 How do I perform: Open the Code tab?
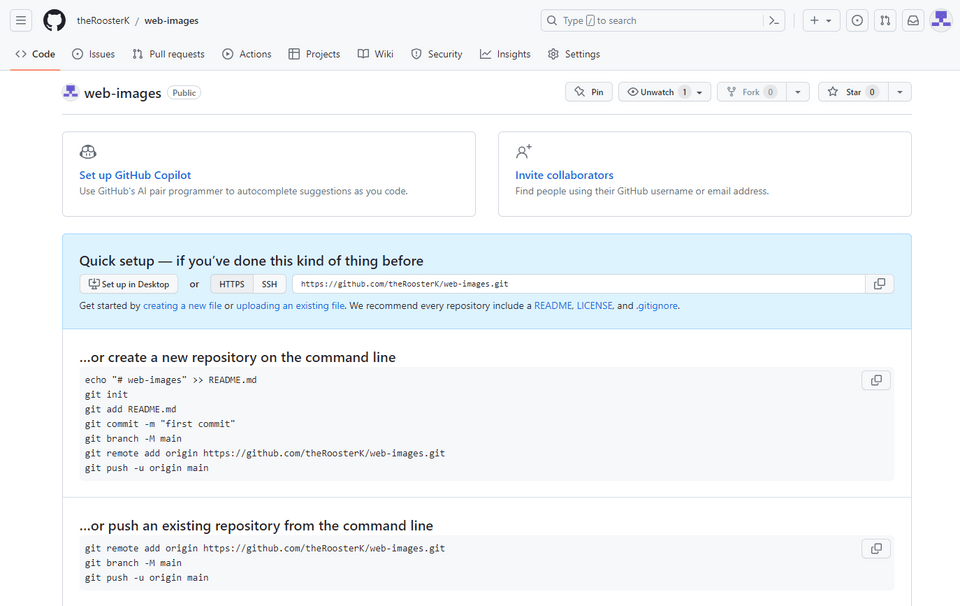point(36,54)
